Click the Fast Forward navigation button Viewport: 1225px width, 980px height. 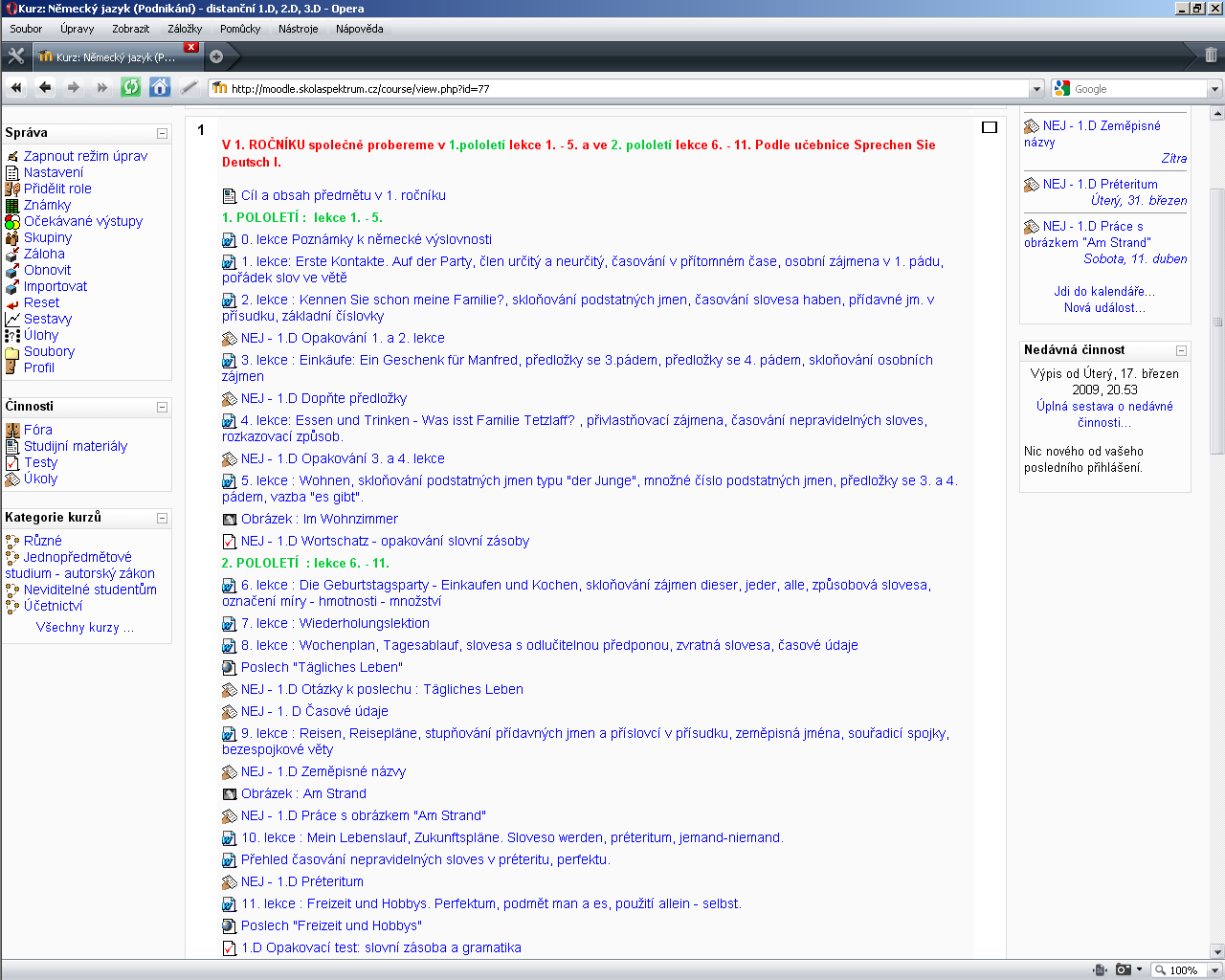point(102,88)
